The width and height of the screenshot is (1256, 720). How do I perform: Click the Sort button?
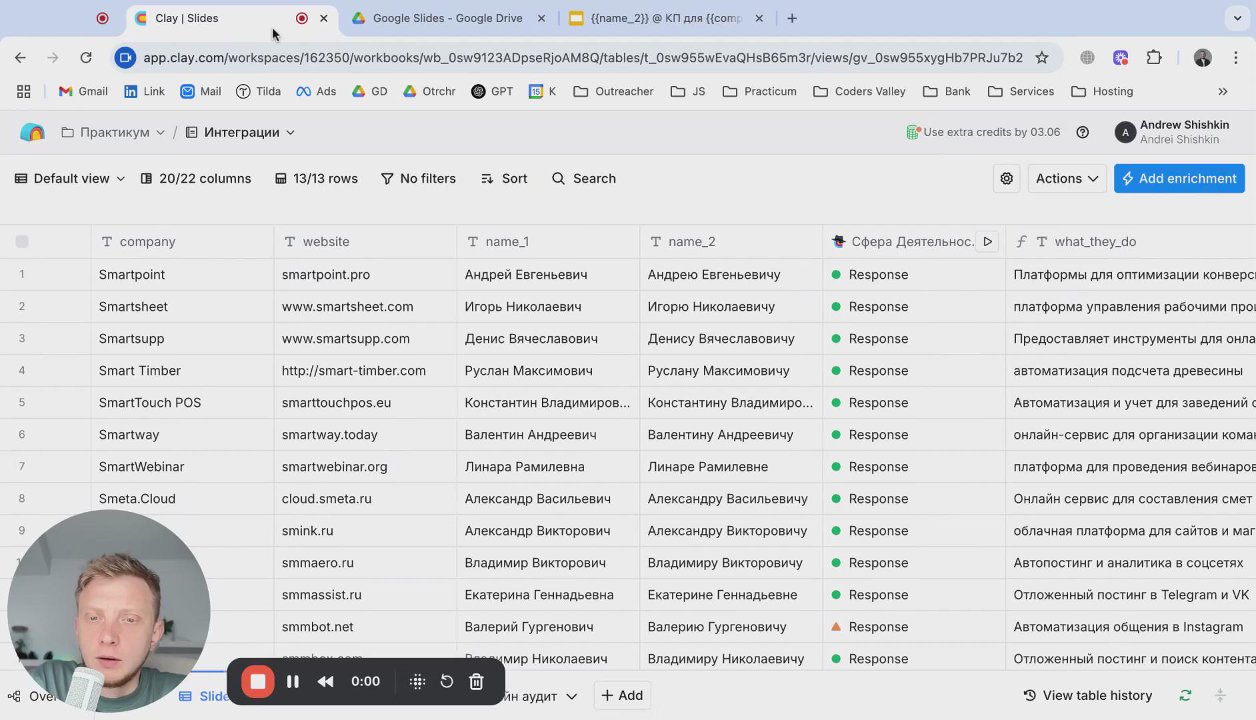point(504,178)
